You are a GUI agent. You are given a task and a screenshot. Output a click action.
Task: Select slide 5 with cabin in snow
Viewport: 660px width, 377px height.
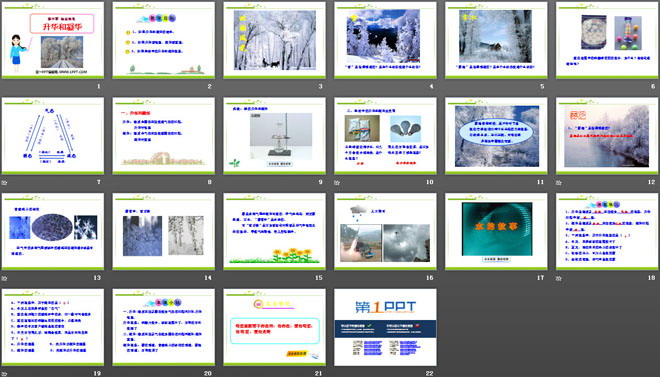(x=496, y=40)
